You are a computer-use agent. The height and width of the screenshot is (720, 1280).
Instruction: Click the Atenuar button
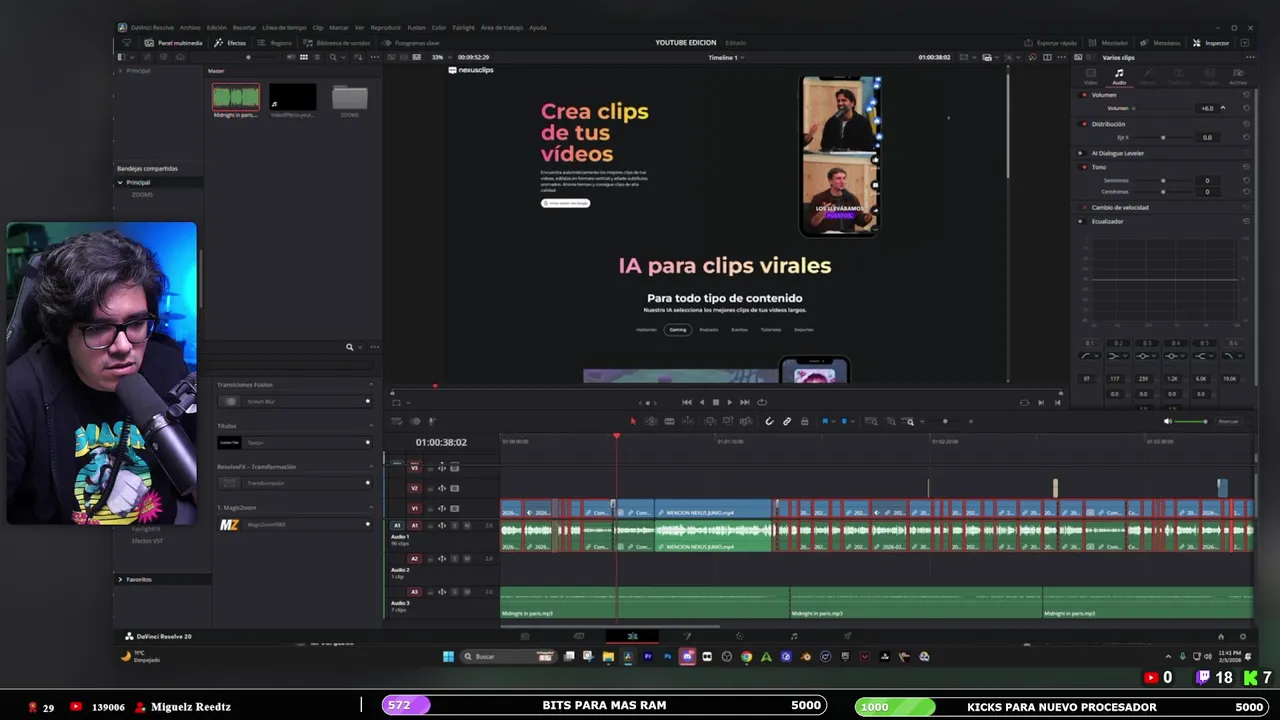click(1228, 421)
